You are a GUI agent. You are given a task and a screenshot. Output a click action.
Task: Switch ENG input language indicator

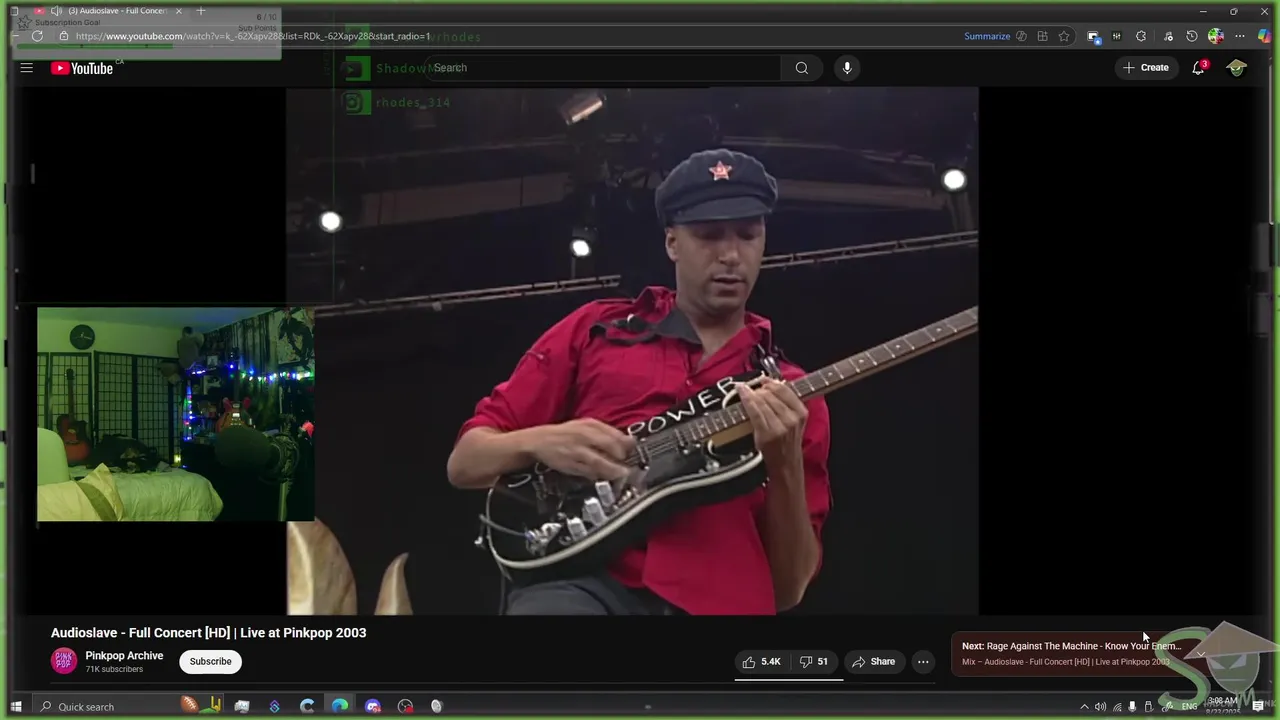(1189, 707)
